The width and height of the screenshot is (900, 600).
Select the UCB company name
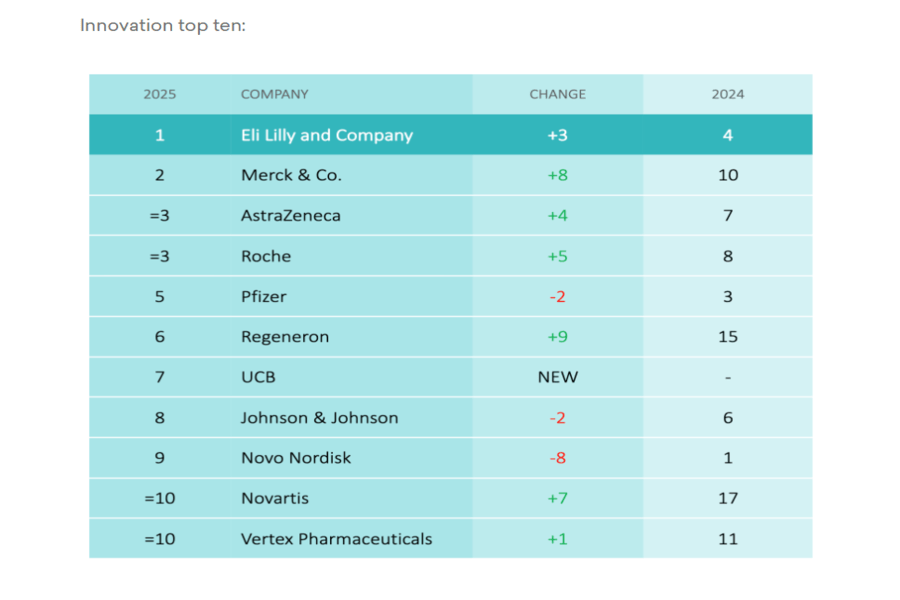[x=258, y=377]
